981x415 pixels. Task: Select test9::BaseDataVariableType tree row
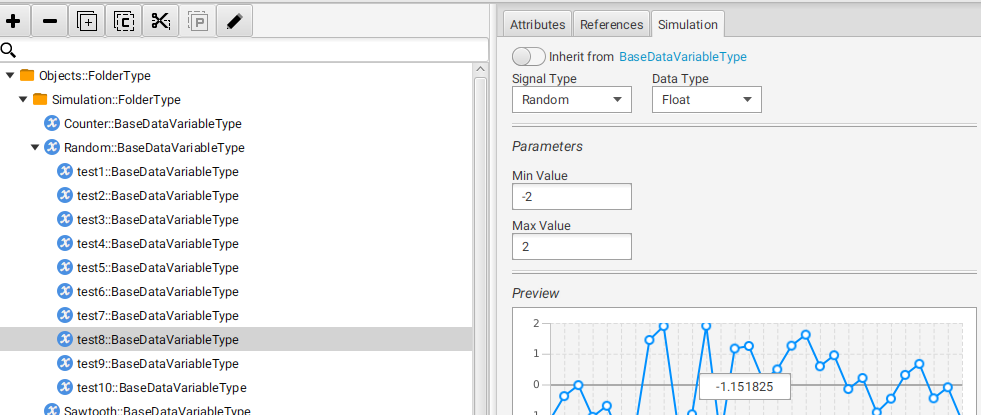pos(236,363)
